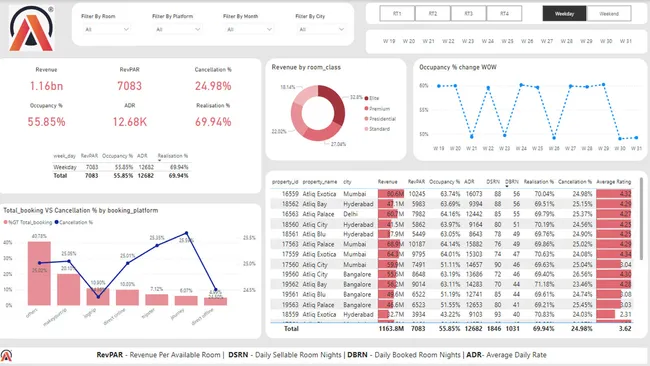Open the Filter By Platform dropdown
The width and height of the screenshot is (650, 366).
click(x=177, y=29)
